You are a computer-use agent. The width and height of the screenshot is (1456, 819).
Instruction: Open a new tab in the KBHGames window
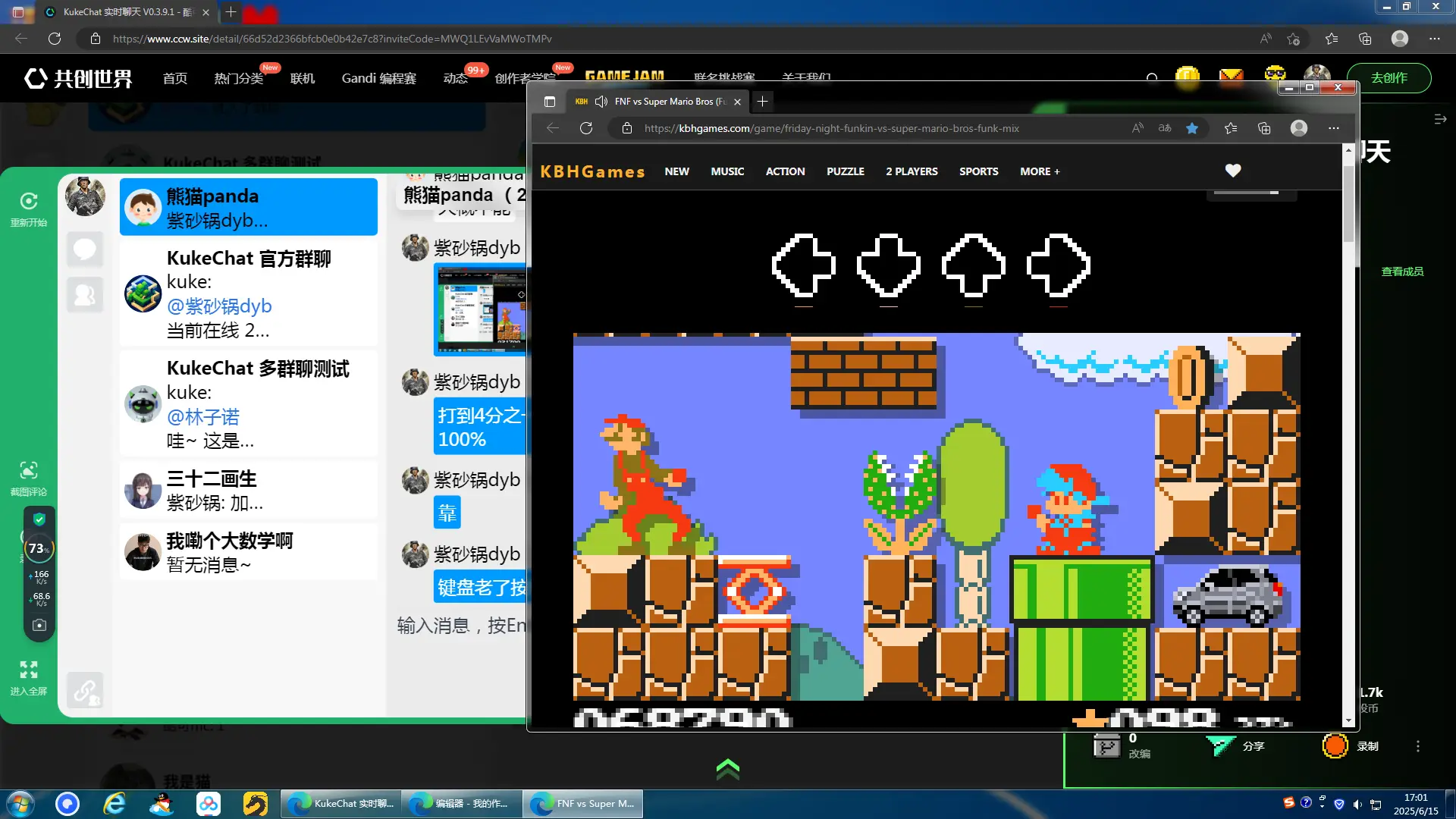pyautogui.click(x=762, y=101)
